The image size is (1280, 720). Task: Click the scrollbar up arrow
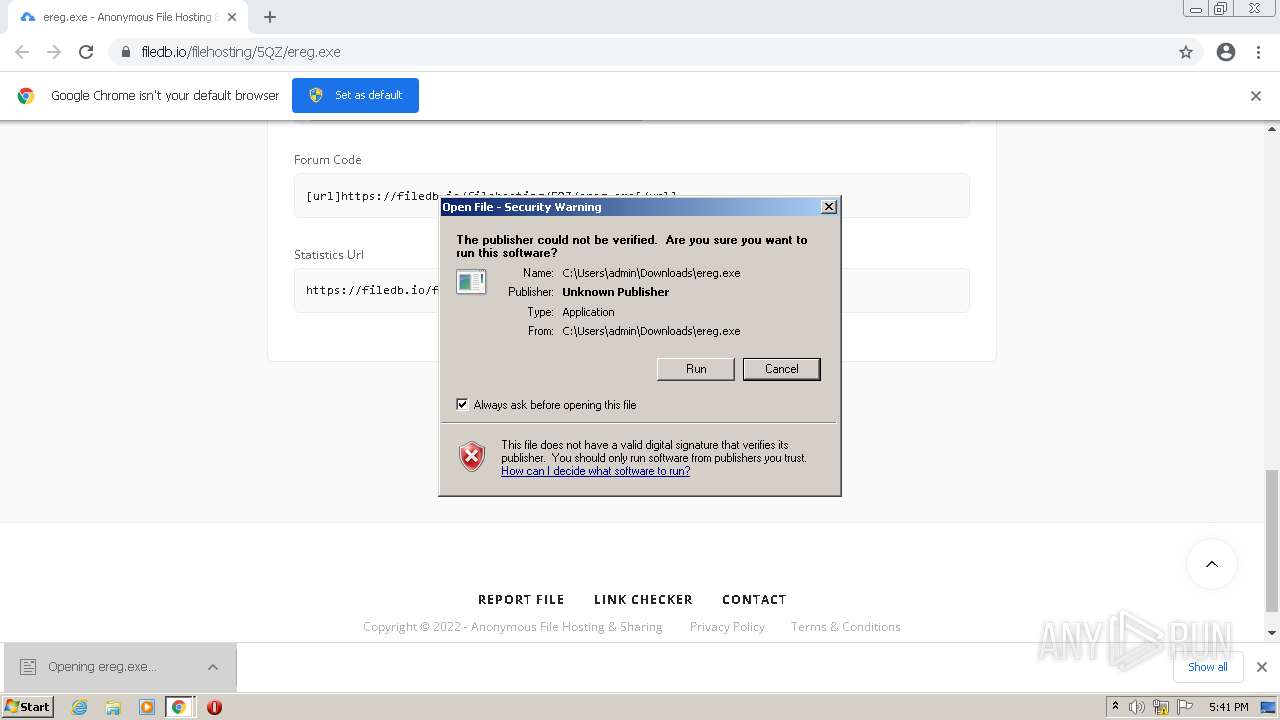click(1272, 129)
